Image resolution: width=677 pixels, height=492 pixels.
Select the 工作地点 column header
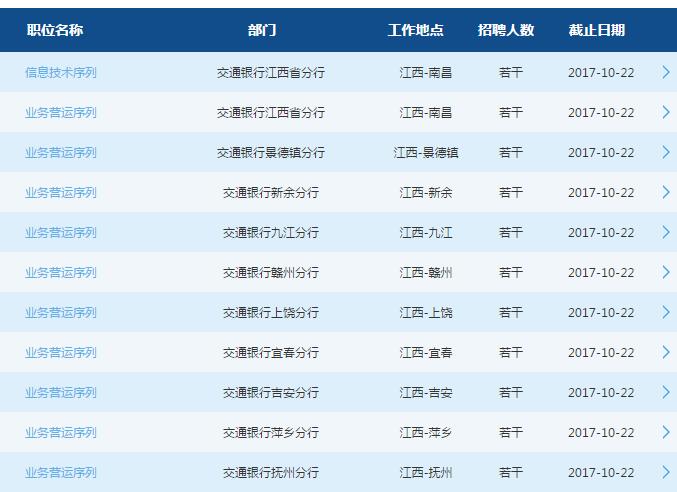click(x=416, y=30)
